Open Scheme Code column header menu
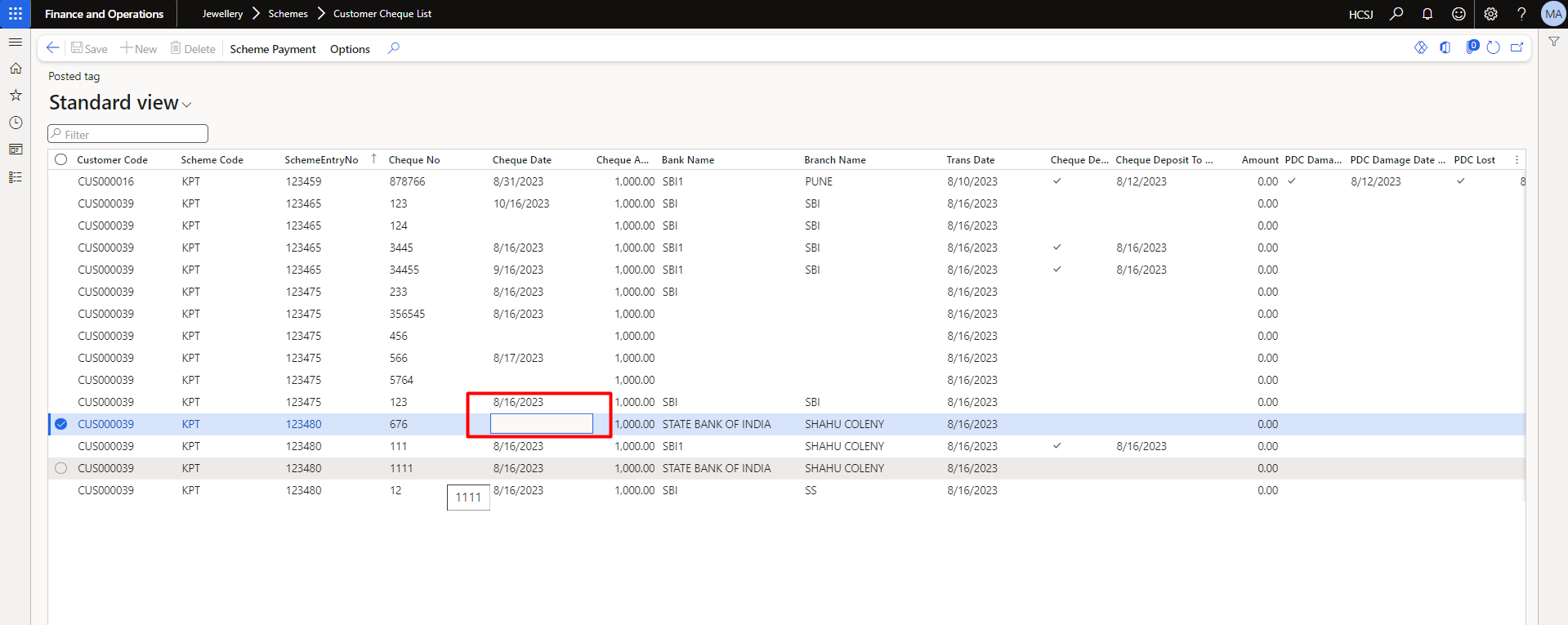Viewport: 1568px width, 625px height. [212, 160]
